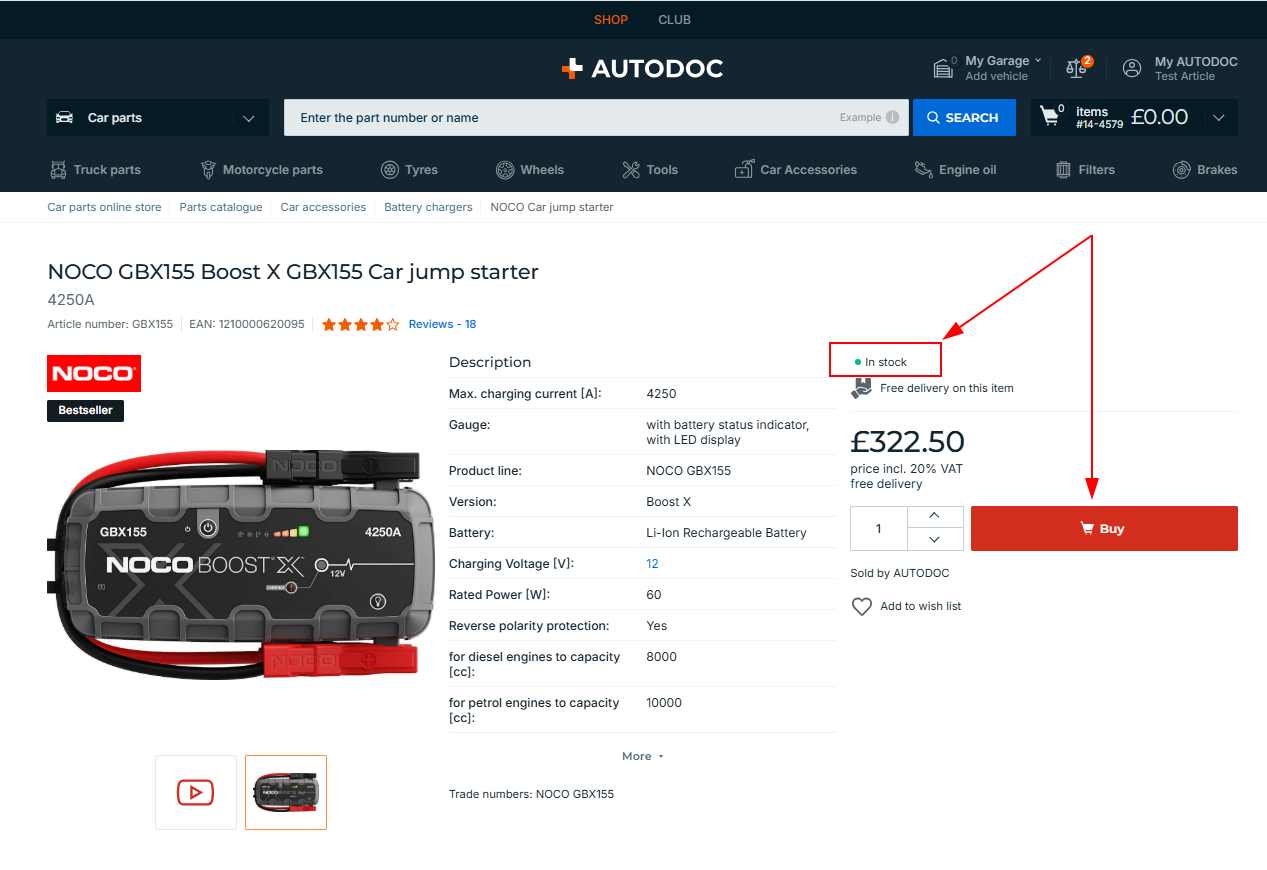Open the shopping cart icon
The width and height of the screenshot is (1267, 870).
pos(1050,117)
